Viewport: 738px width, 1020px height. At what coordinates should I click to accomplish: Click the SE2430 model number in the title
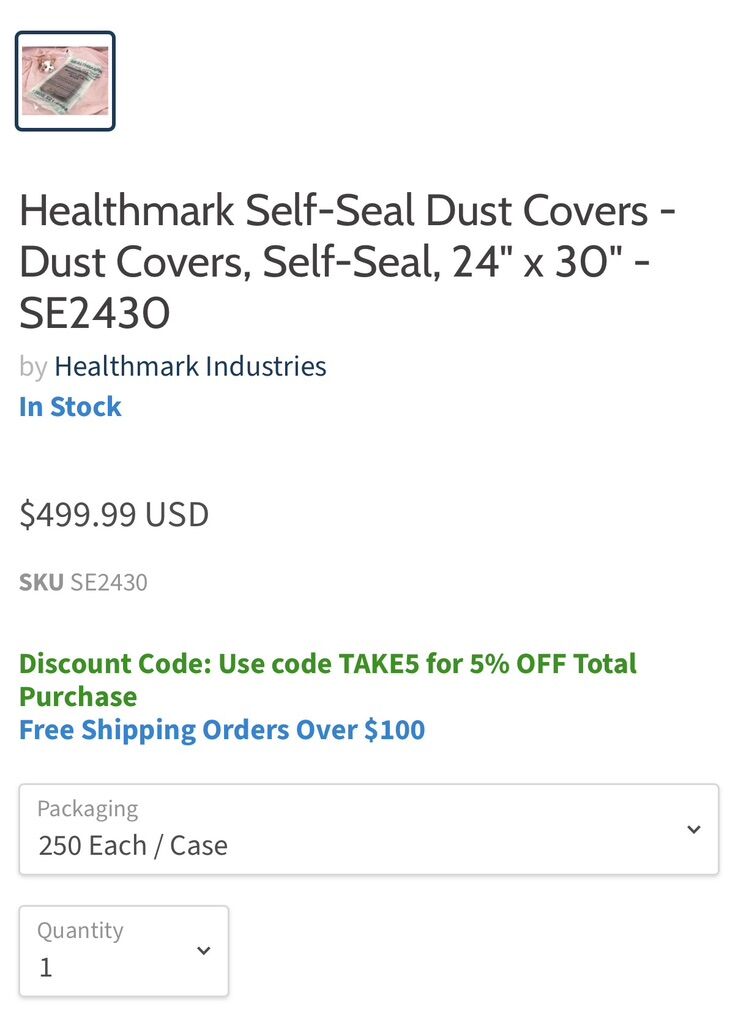95,314
